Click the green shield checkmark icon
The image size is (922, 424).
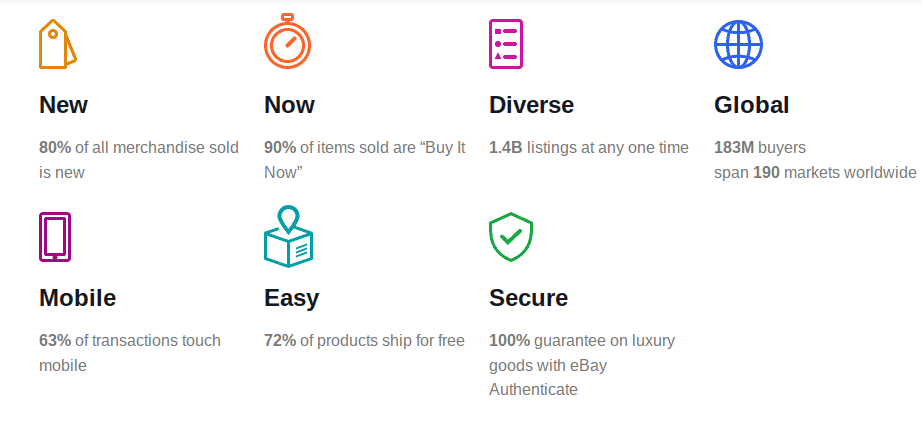click(x=511, y=237)
